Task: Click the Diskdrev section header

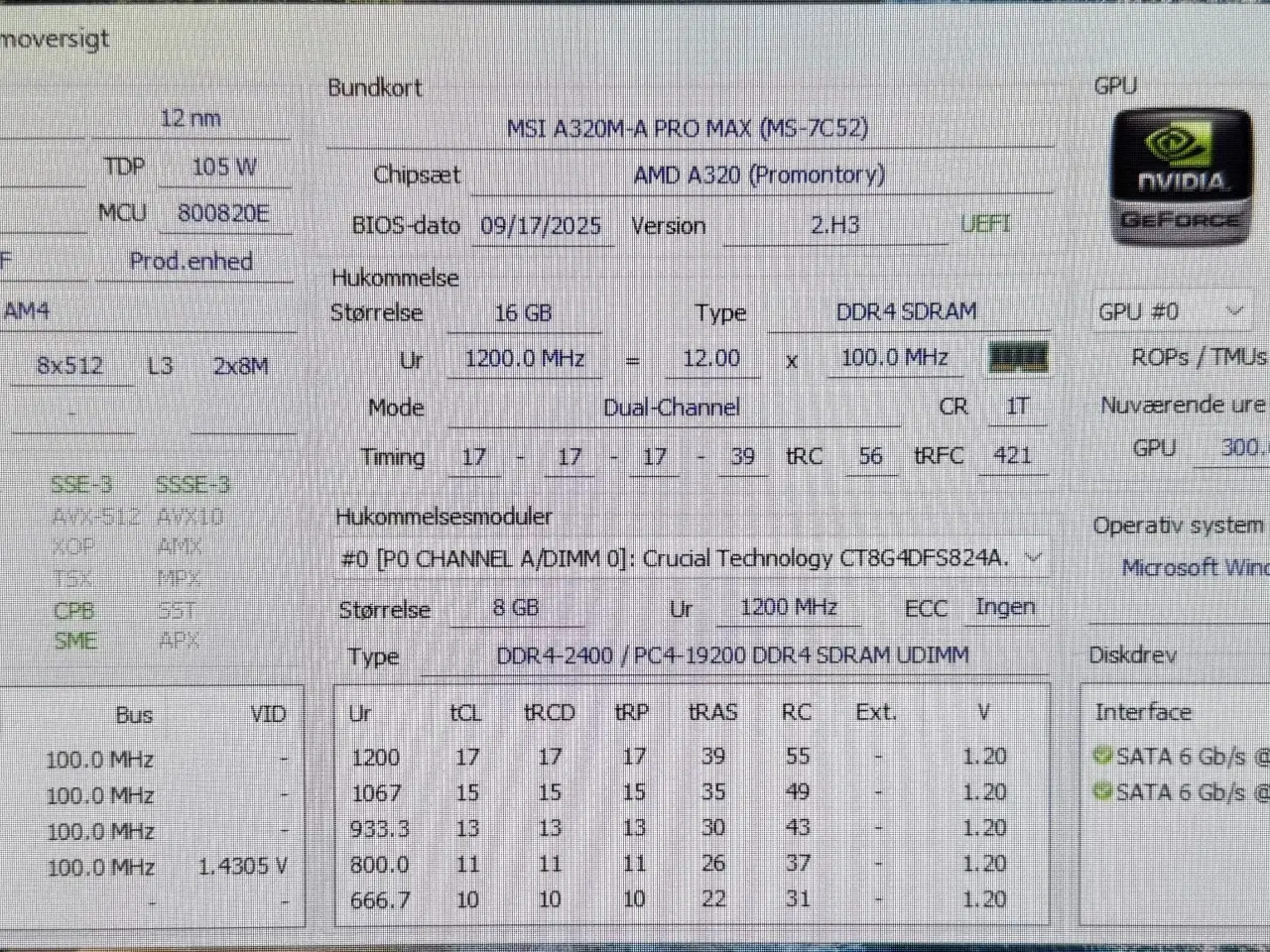Action: tap(1133, 654)
